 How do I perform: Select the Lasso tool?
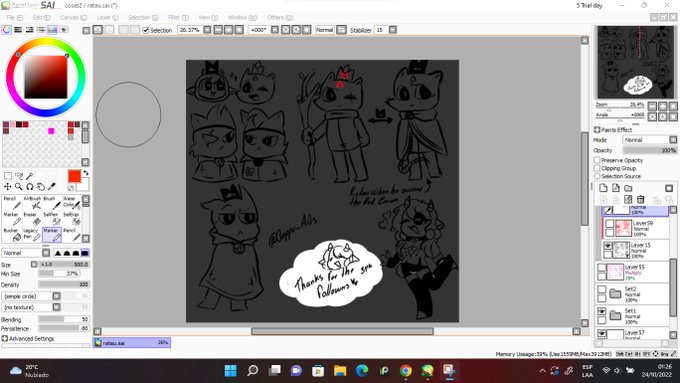19,176
